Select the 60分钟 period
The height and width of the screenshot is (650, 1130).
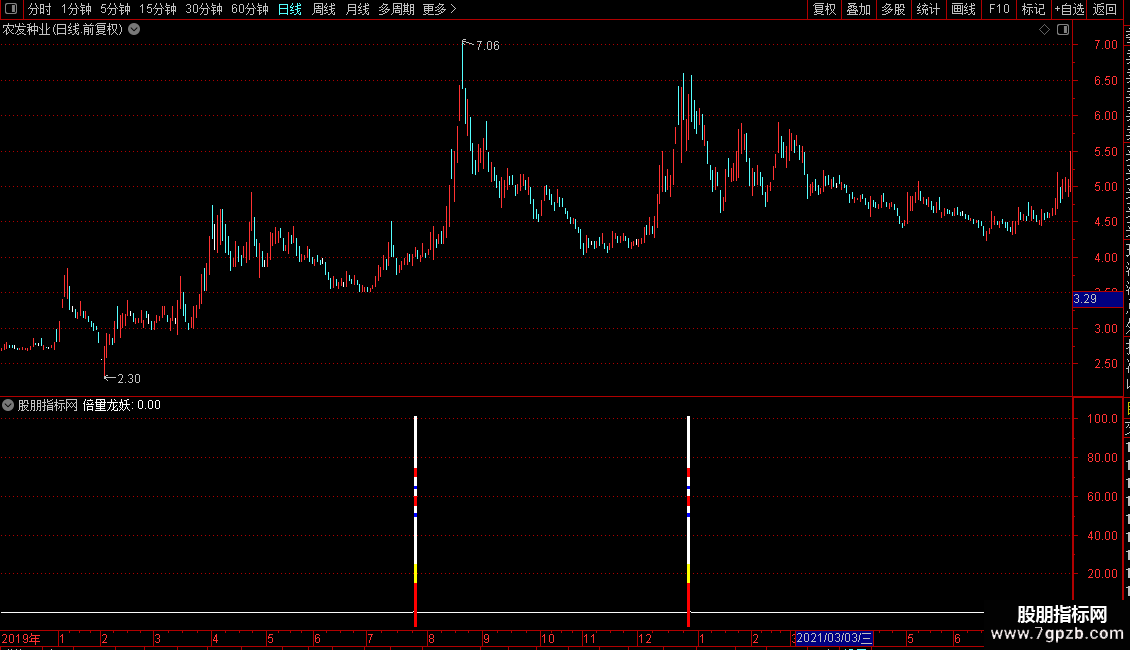pyautogui.click(x=249, y=9)
